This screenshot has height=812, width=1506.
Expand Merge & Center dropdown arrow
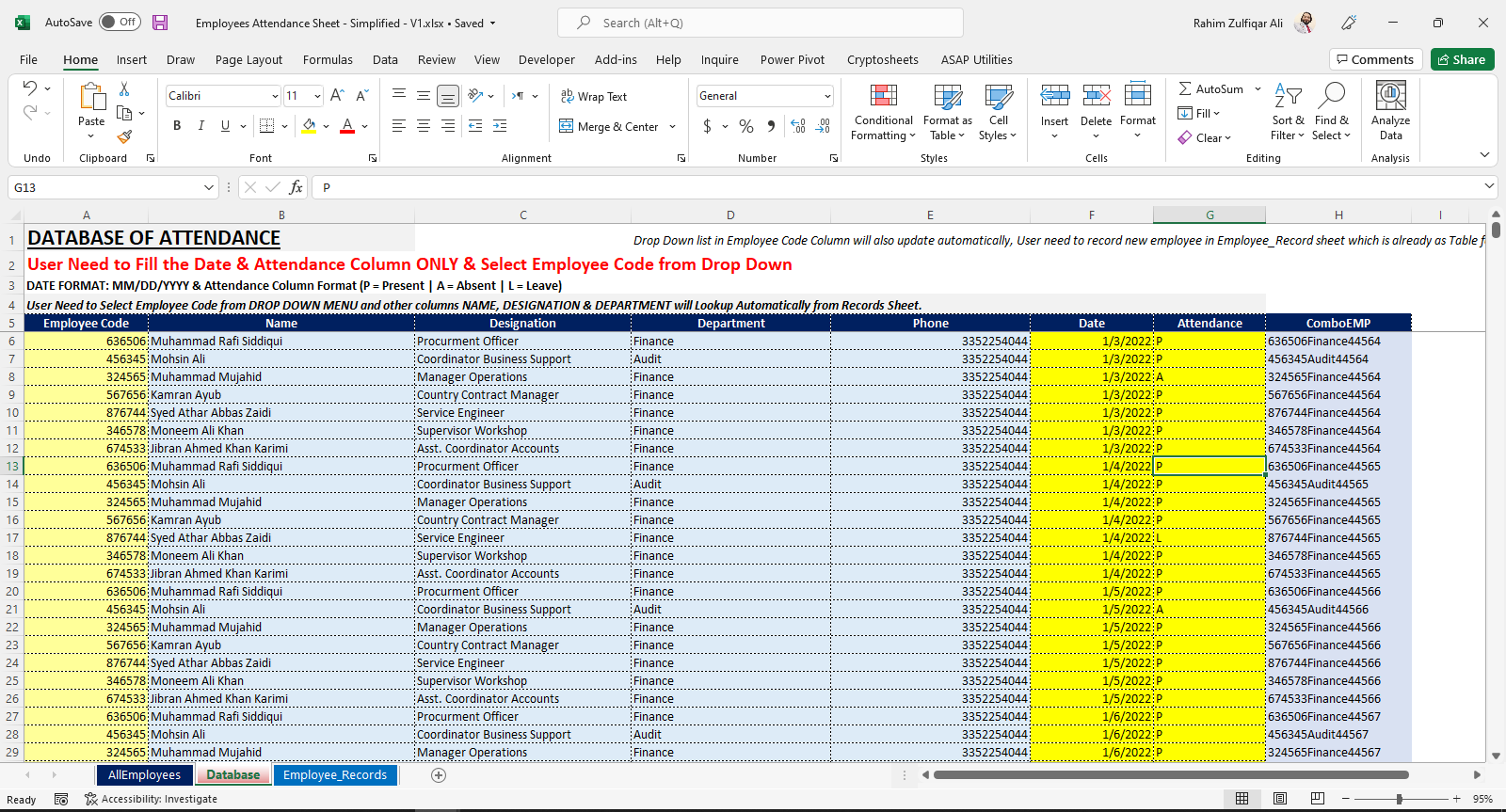[x=672, y=126]
